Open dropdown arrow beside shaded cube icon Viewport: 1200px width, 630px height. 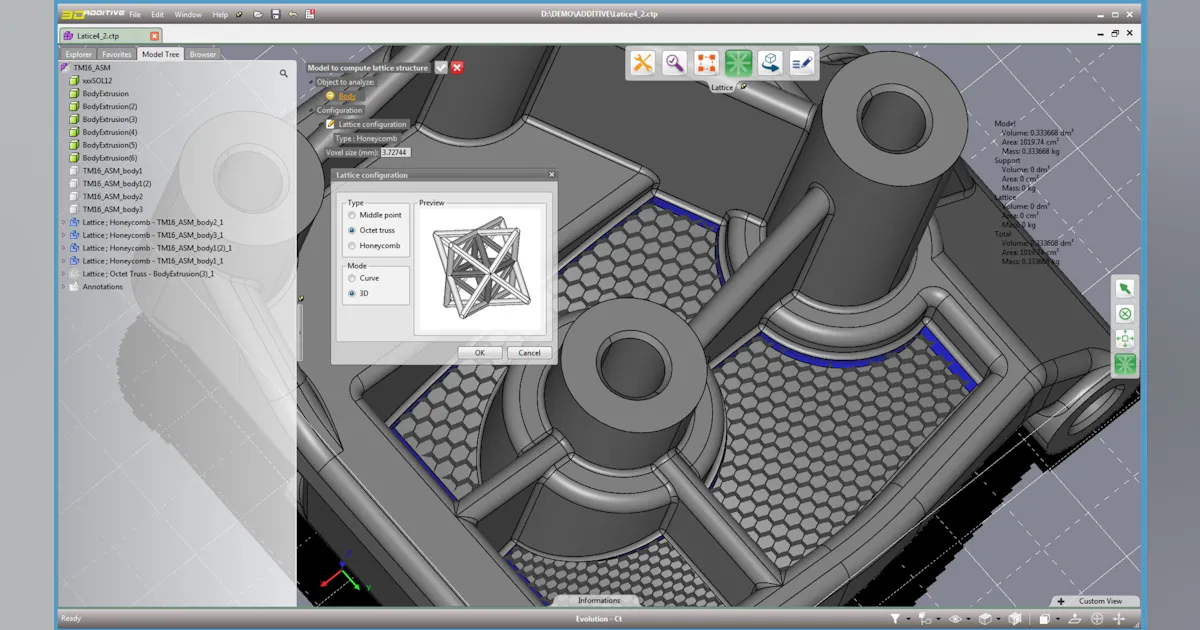coord(999,620)
